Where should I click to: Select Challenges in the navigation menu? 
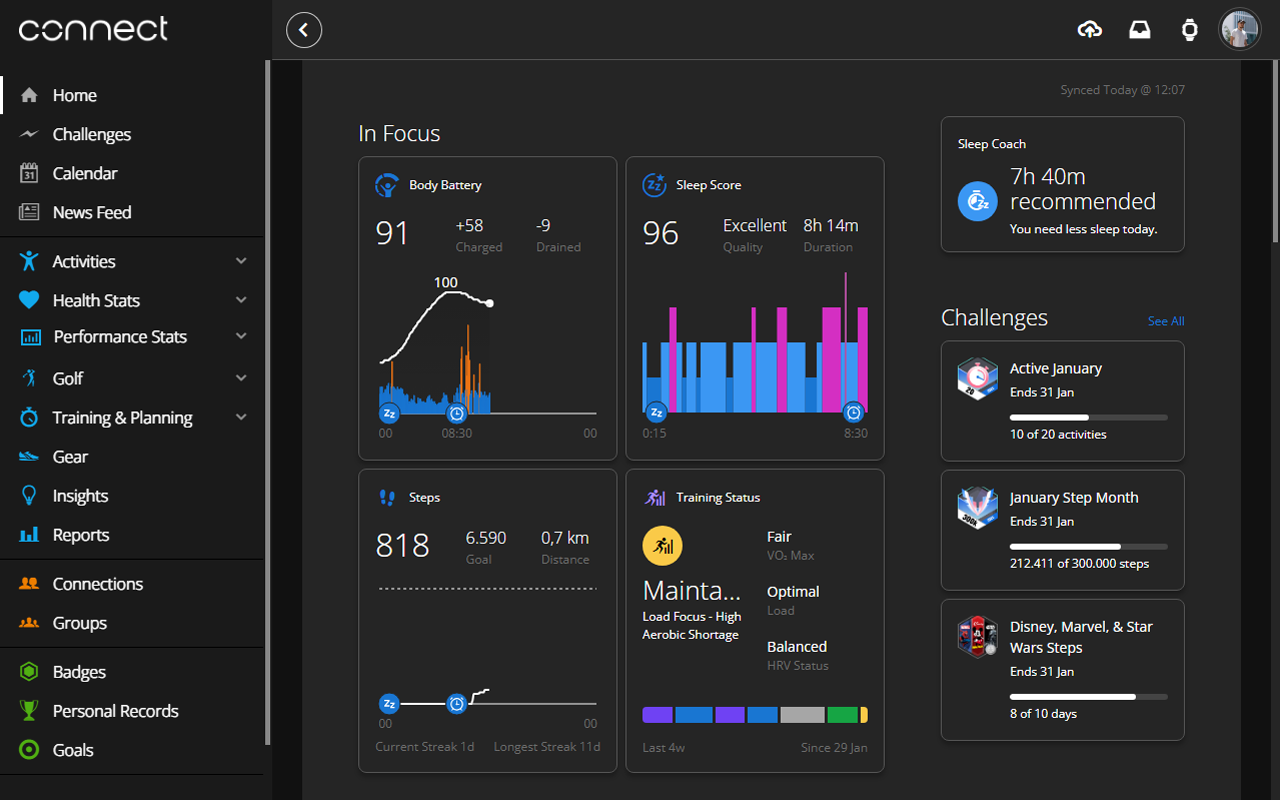click(91, 134)
